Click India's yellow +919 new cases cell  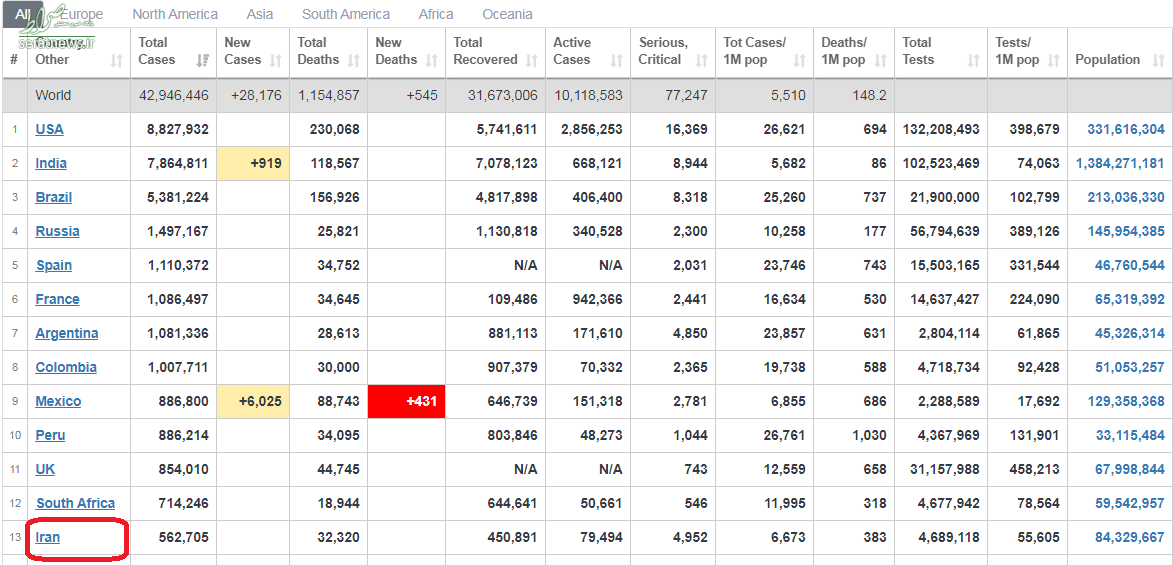click(x=253, y=164)
